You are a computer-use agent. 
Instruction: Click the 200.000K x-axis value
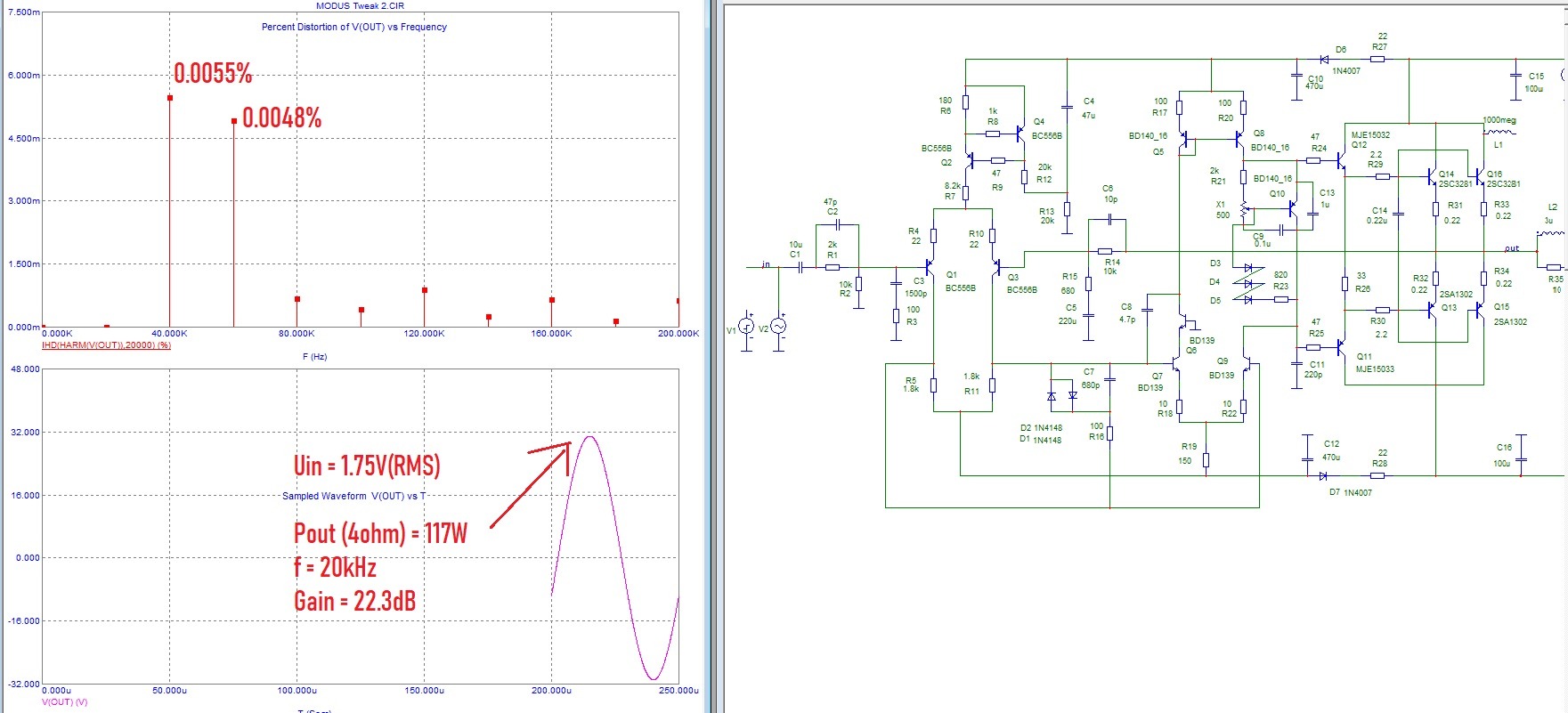pyautogui.click(x=678, y=334)
